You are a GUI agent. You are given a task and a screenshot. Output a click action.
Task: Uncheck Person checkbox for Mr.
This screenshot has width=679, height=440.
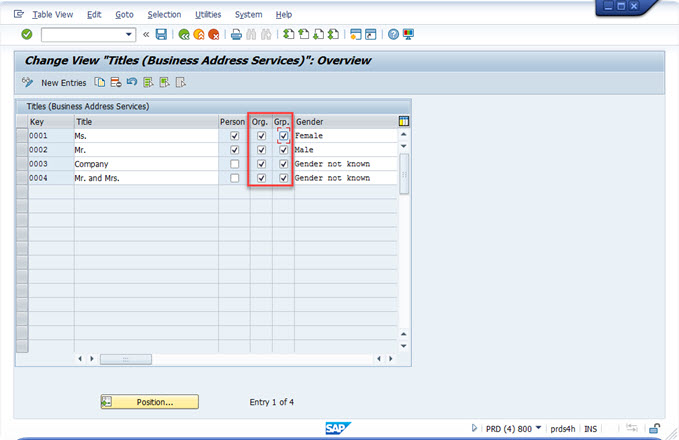coord(234,150)
